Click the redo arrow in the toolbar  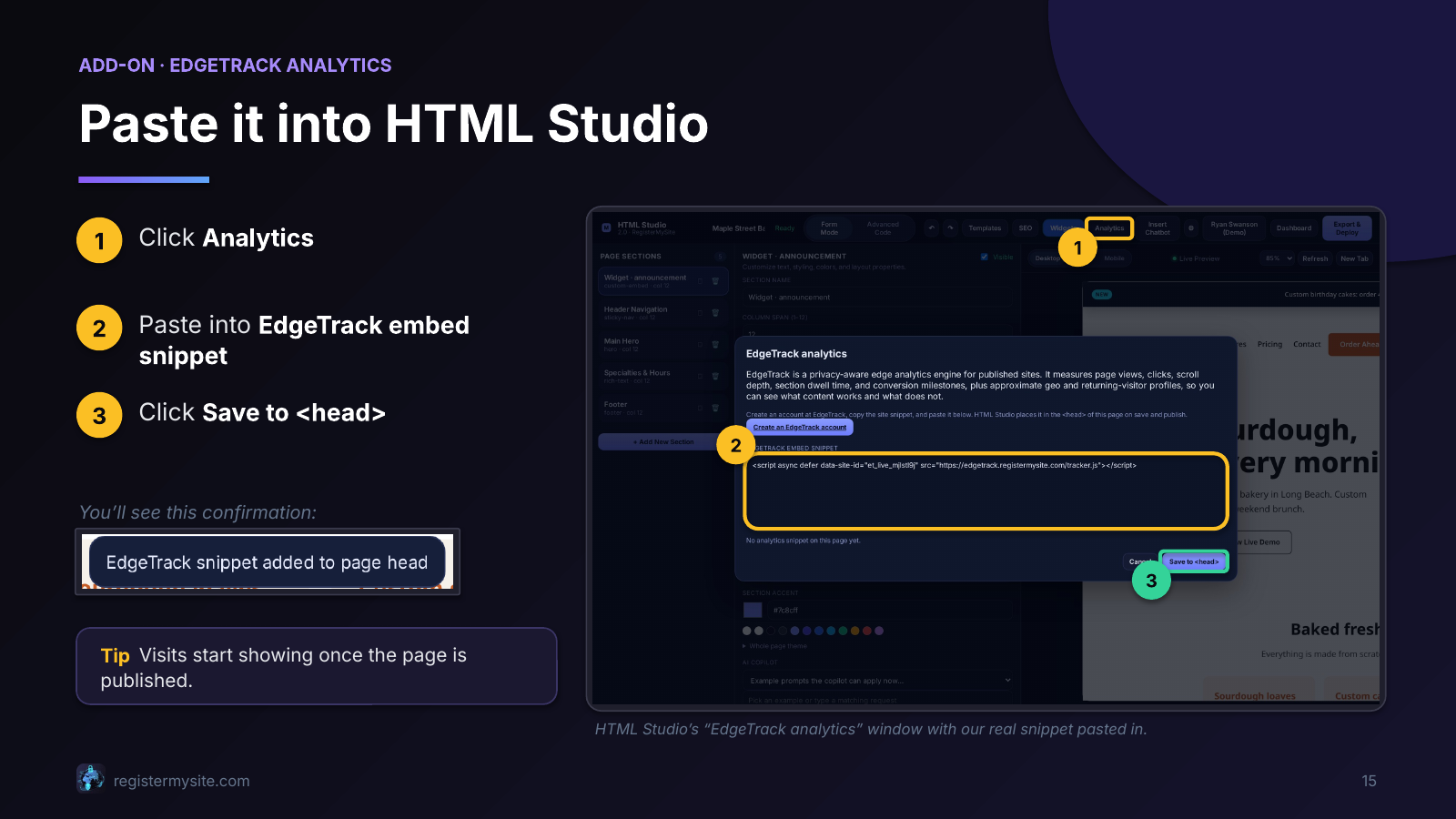950,228
